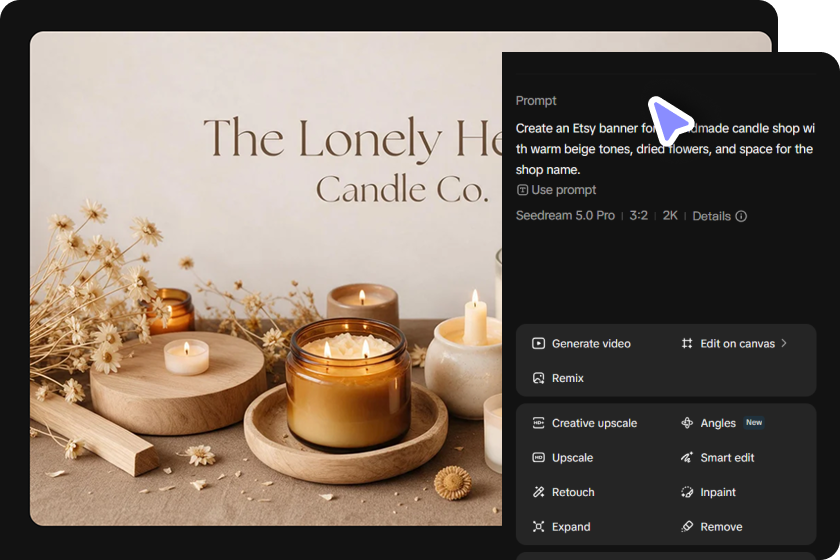Click the Creative upscale icon
The height and width of the screenshot is (560, 840).
[538, 423]
